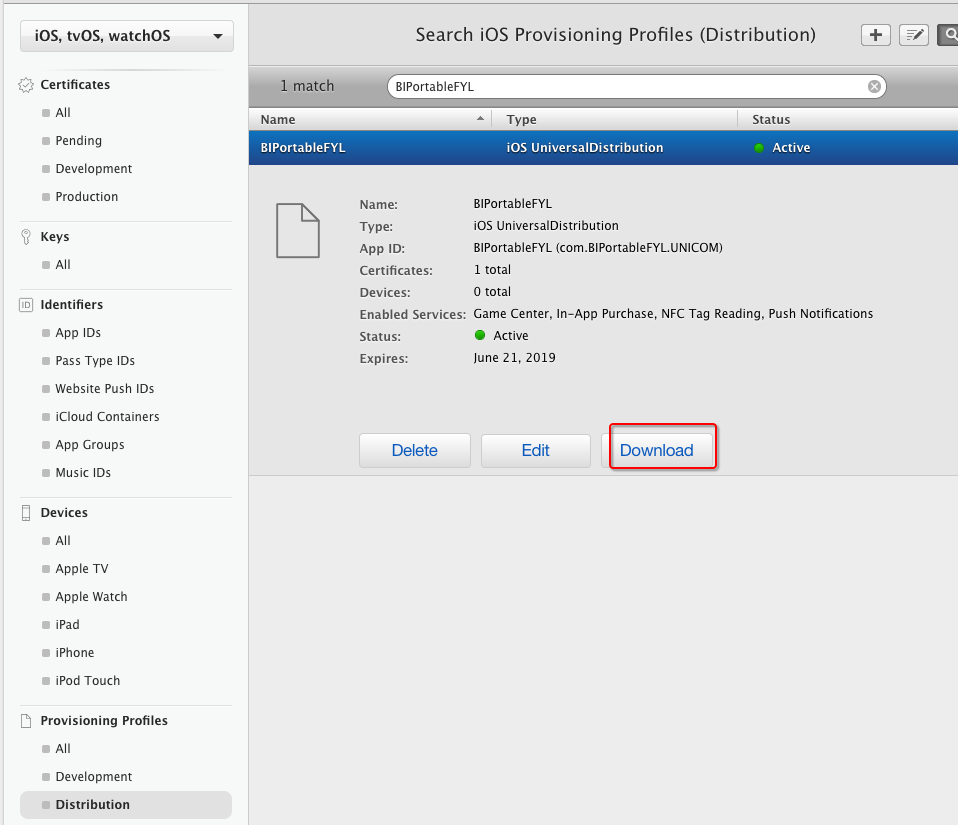Image resolution: width=958 pixels, height=825 pixels.
Task: Click the Devices section phone icon
Action: tap(26, 513)
